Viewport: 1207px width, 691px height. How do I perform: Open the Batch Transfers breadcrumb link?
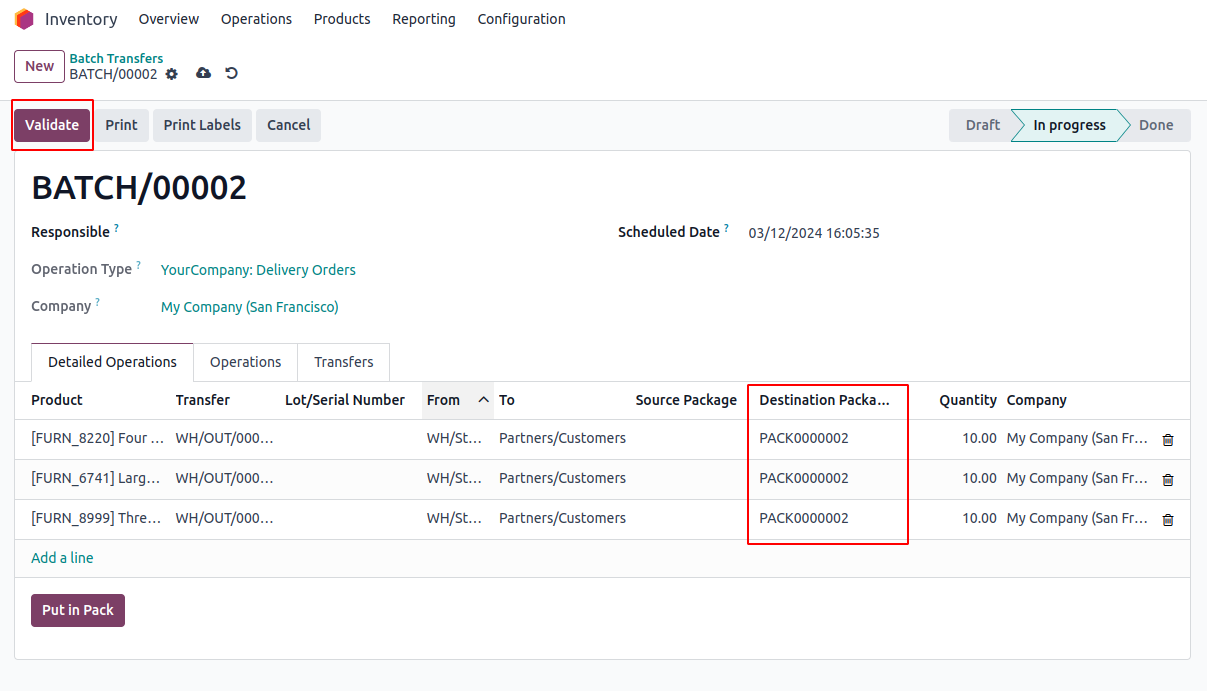(116, 58)
